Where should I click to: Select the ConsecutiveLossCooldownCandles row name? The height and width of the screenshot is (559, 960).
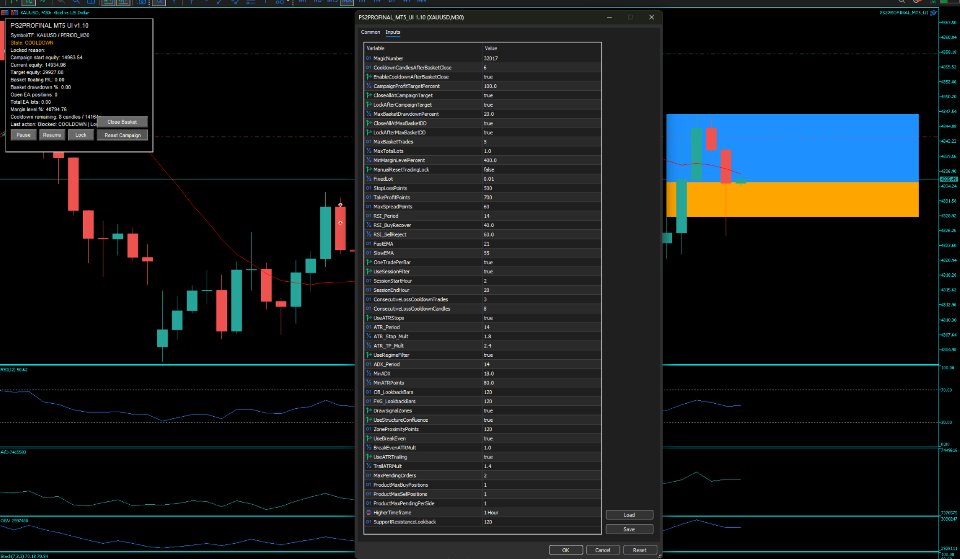point(411,309)
